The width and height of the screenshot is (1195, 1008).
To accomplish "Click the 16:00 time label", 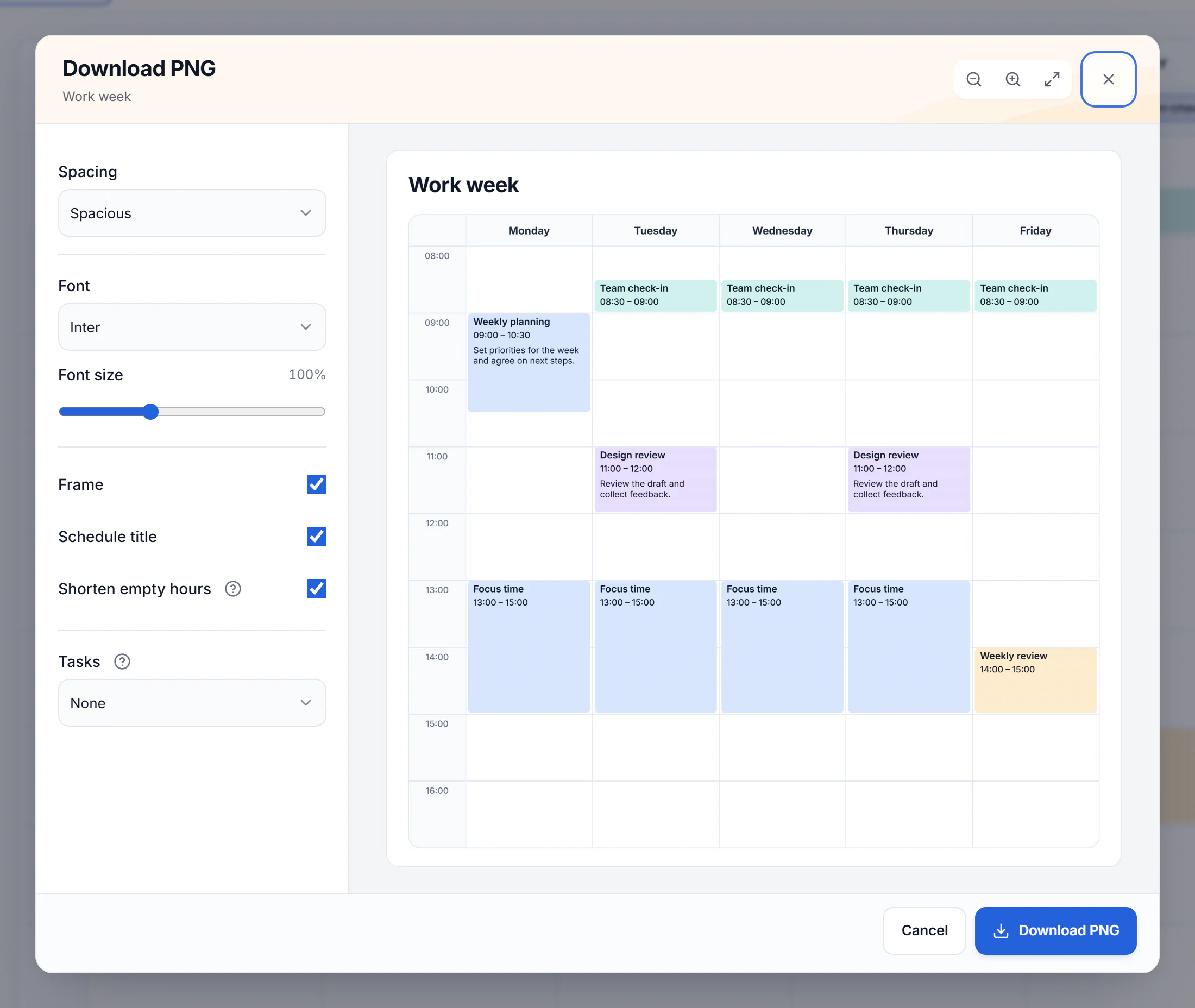I will pos(437,790).
